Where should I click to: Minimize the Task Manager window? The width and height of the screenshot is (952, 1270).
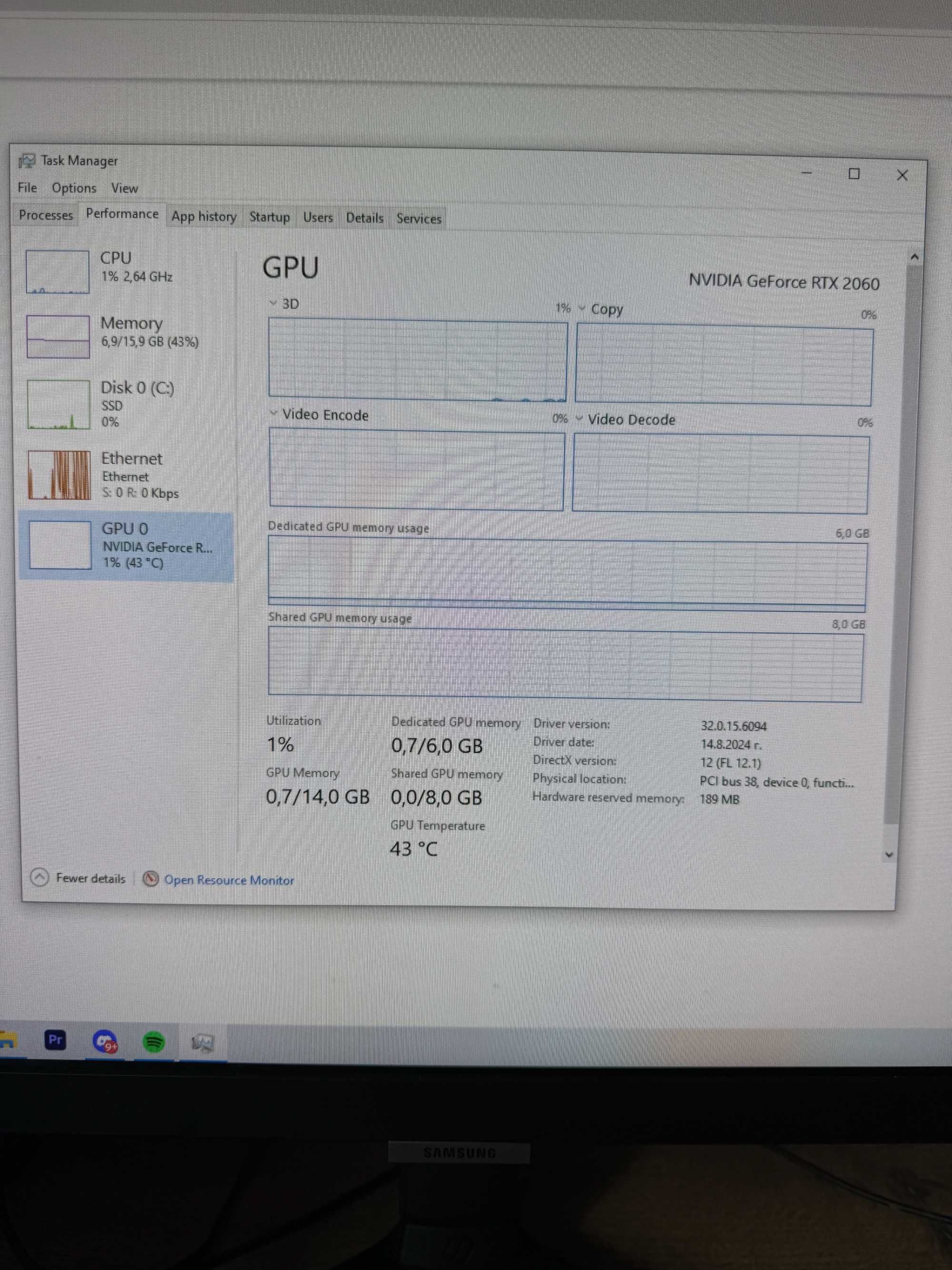807,173
